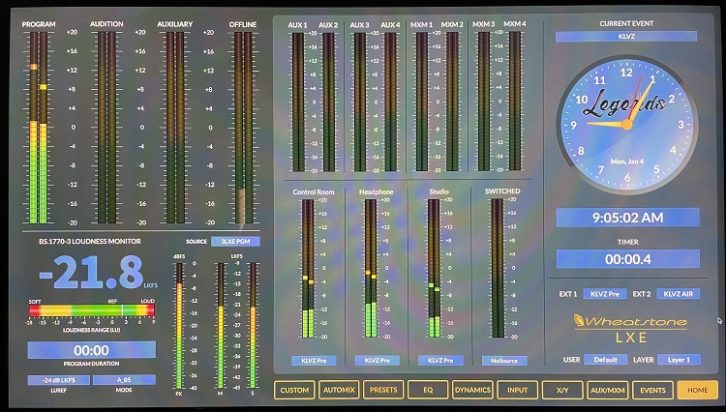Viewport: 726px width, 412px height.
Task: Click the -21.8 LKFS loudness readout
Action: (93, 272)
